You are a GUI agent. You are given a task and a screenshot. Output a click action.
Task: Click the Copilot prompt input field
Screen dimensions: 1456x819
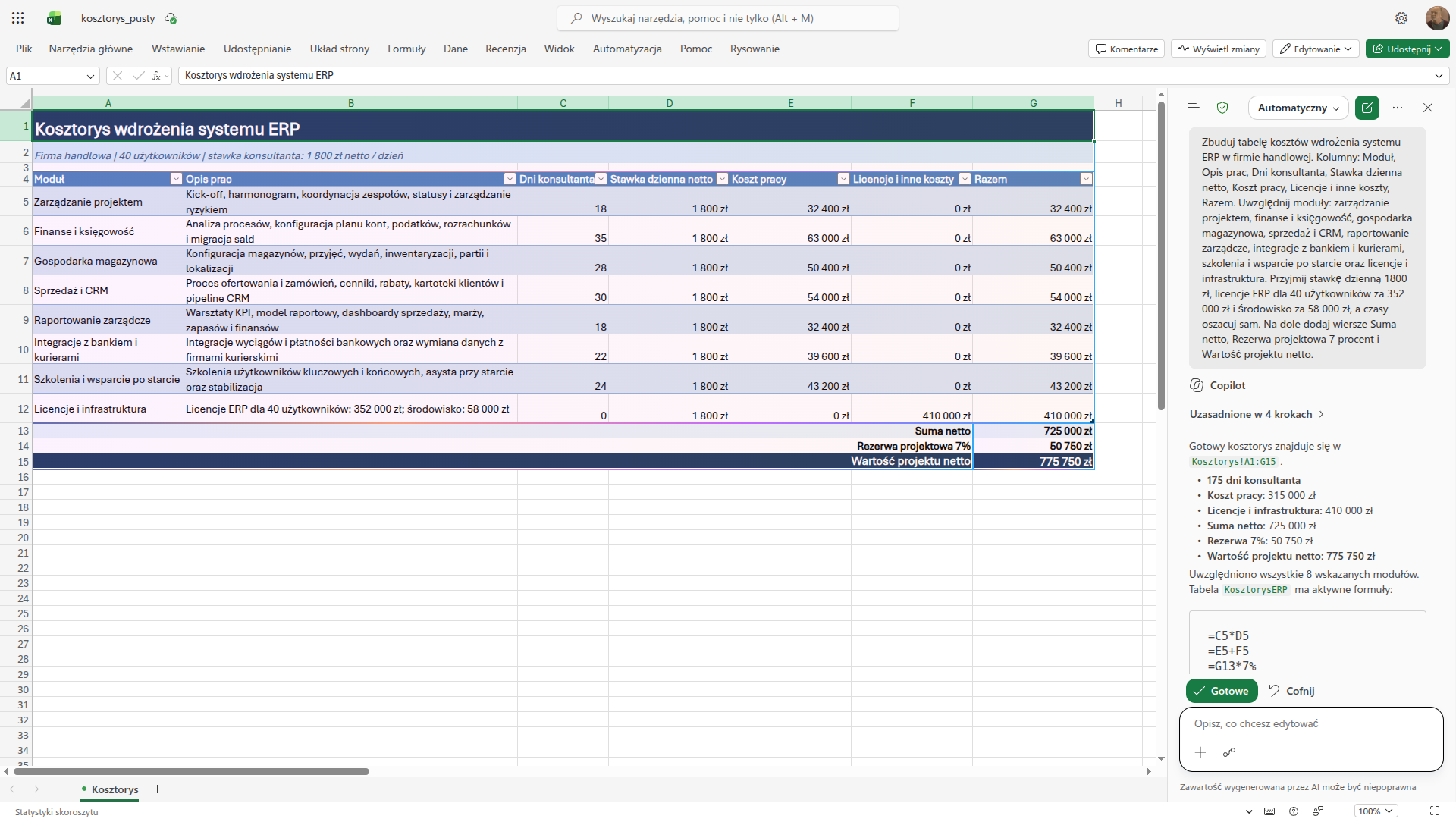[1310, 723]
